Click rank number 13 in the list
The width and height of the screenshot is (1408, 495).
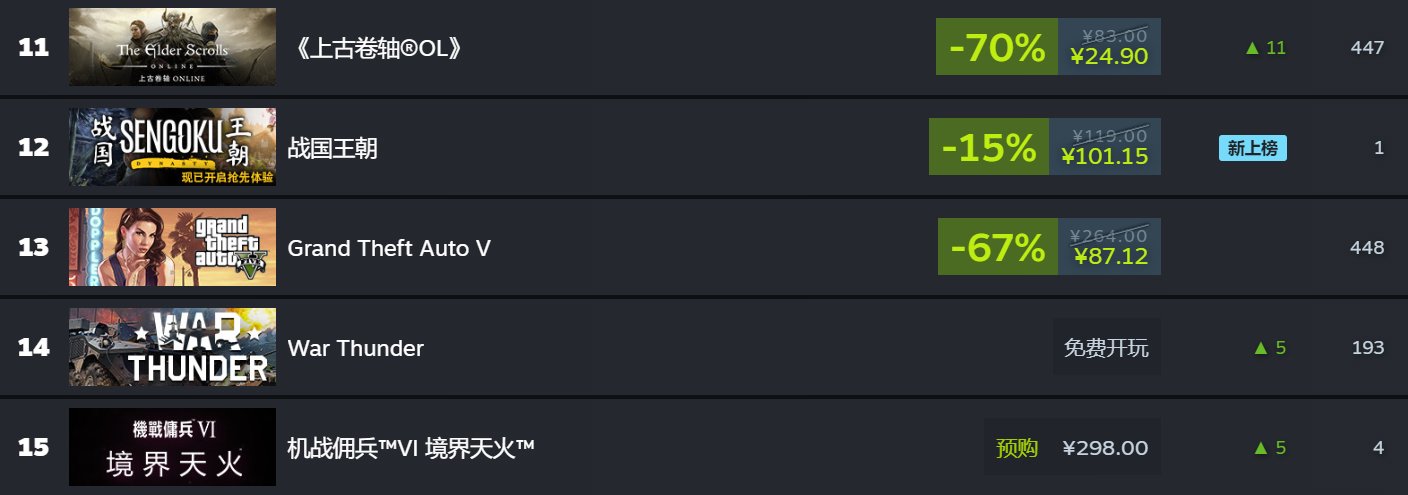tap(34, 247)
